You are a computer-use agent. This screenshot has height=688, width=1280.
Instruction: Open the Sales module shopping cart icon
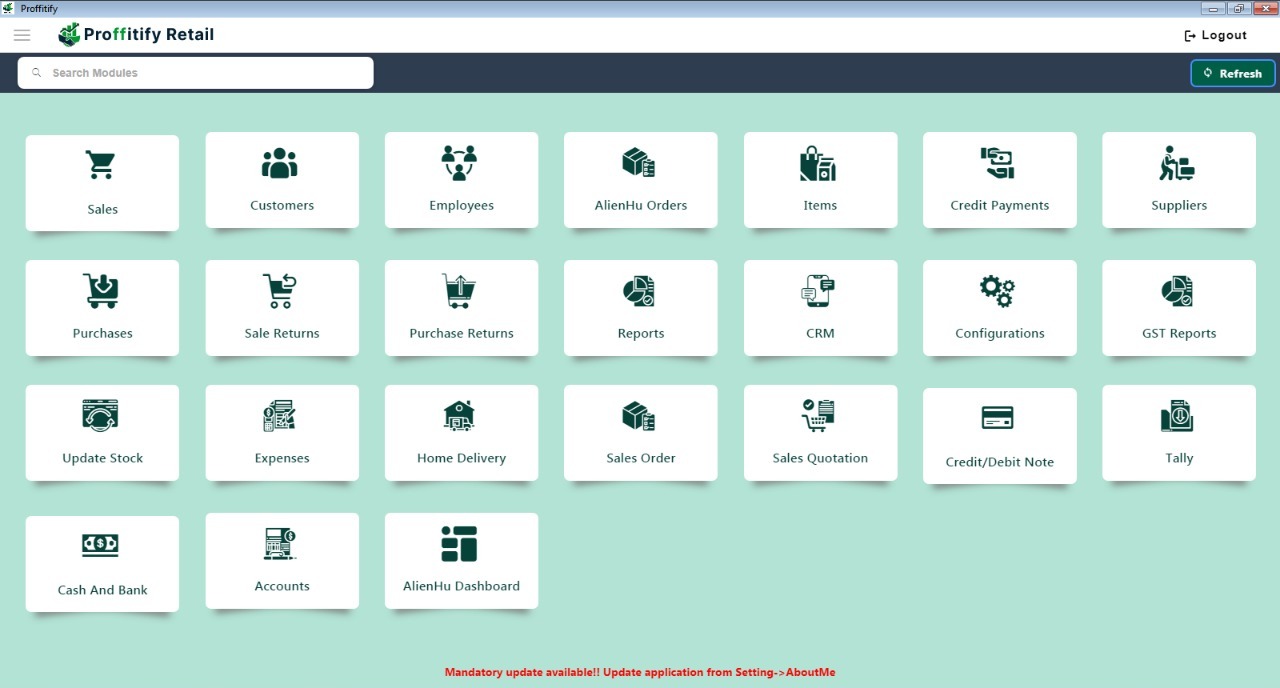coord(101,165)
